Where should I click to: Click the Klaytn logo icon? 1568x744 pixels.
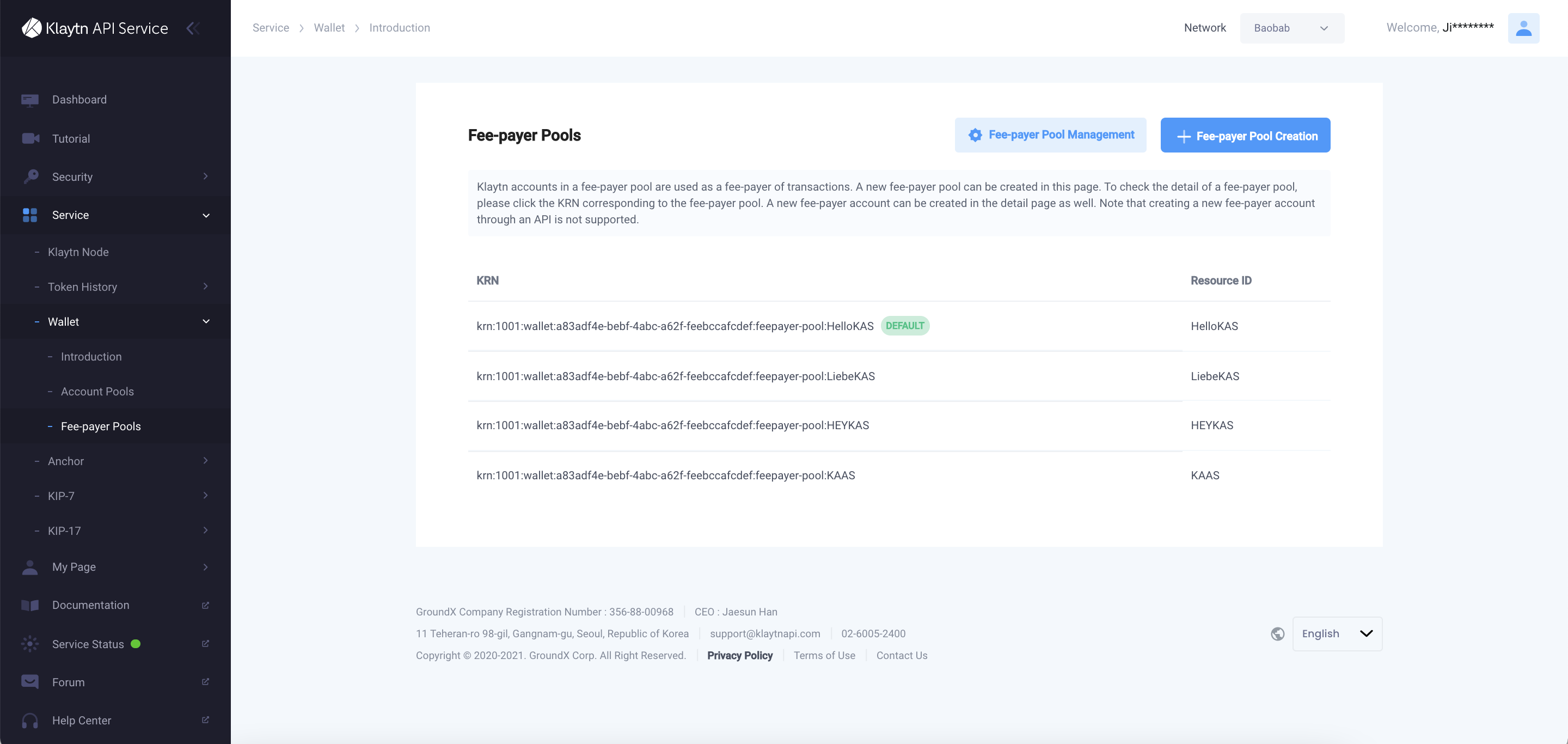32,28
